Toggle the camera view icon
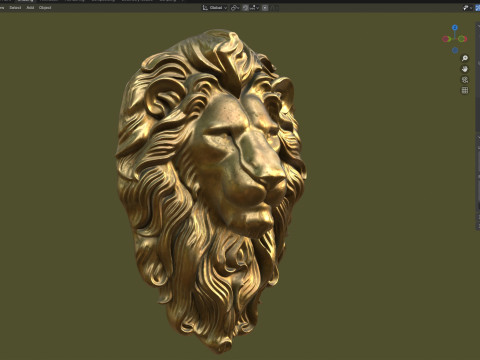The height and width of the screenshot is (360, 480). [465, 80]
